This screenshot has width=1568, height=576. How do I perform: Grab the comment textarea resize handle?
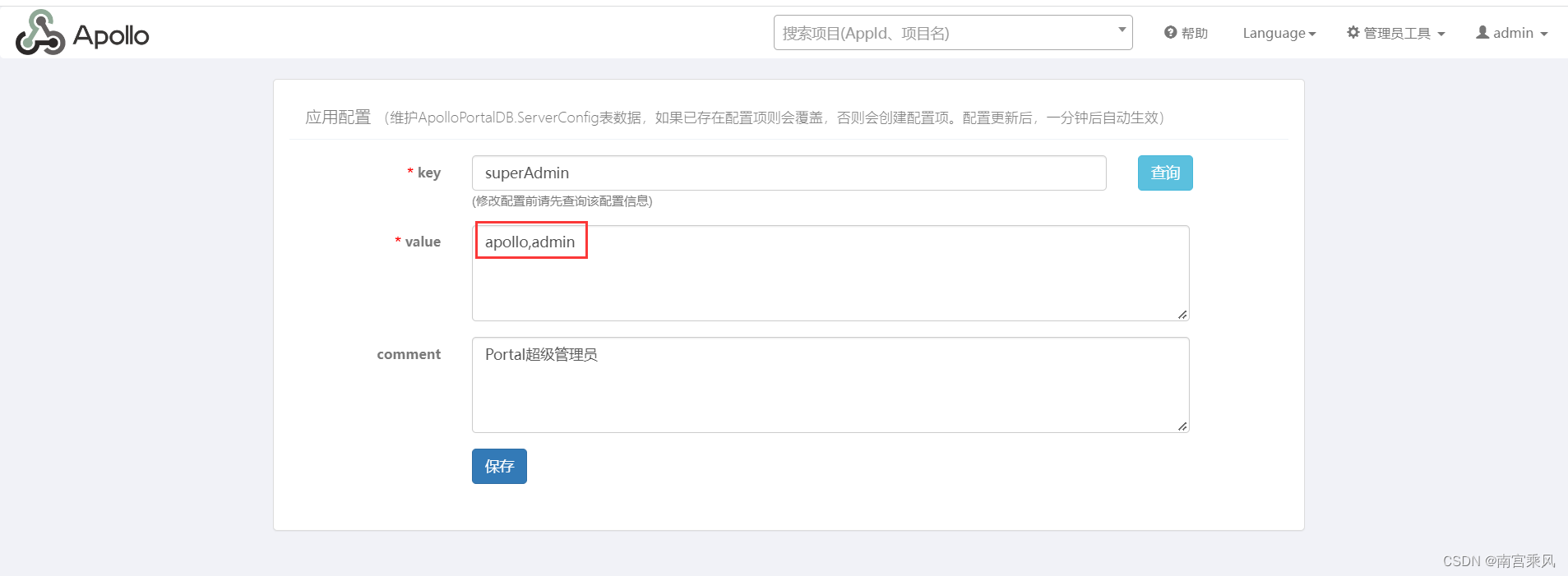[x=1182, y=426]
